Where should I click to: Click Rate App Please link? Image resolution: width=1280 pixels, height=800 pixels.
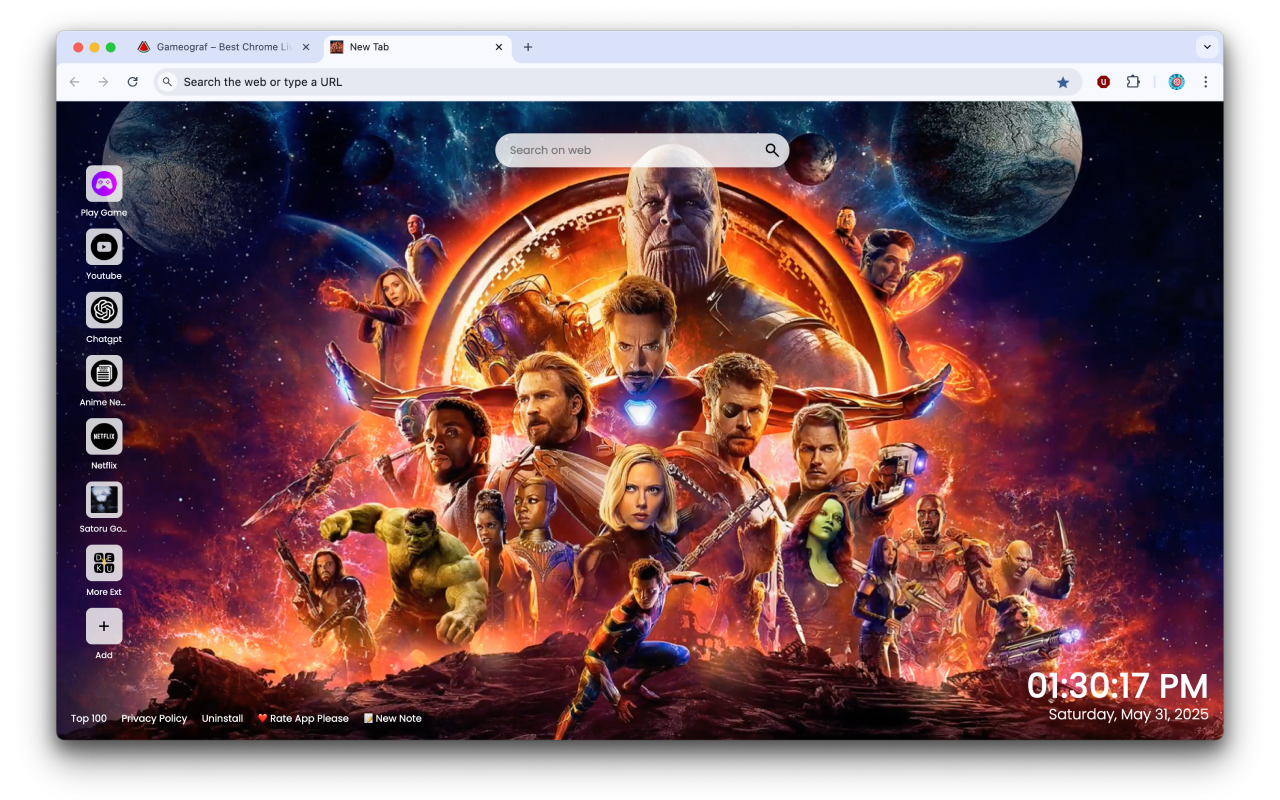click(303, 718)
